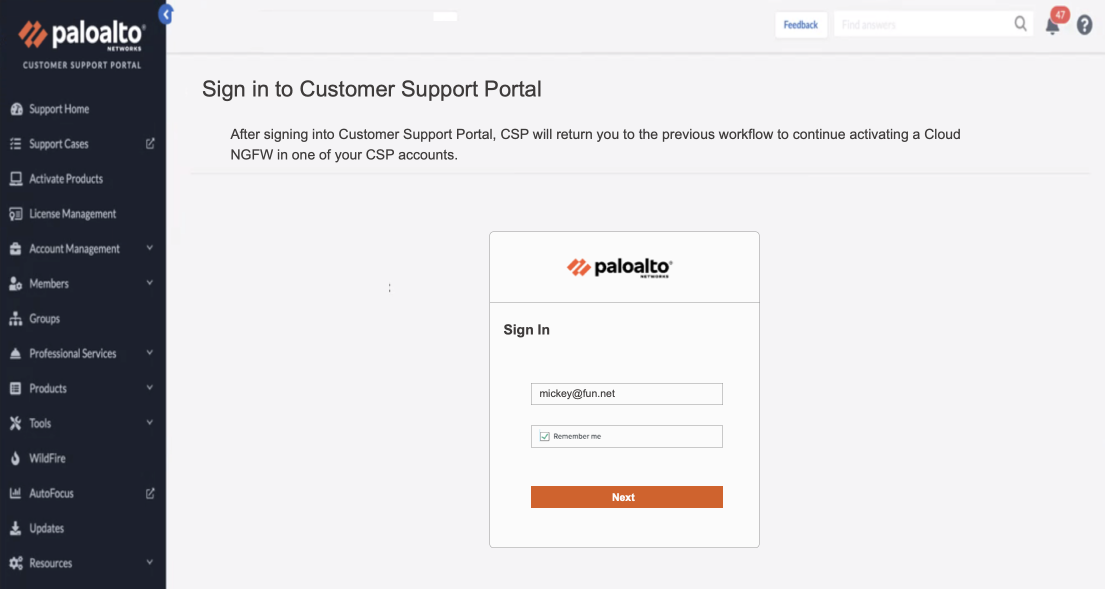The height and width of the screenshot is (589, 1105).
Task: Open Support Cases external link icon
Action: (150, 144)
